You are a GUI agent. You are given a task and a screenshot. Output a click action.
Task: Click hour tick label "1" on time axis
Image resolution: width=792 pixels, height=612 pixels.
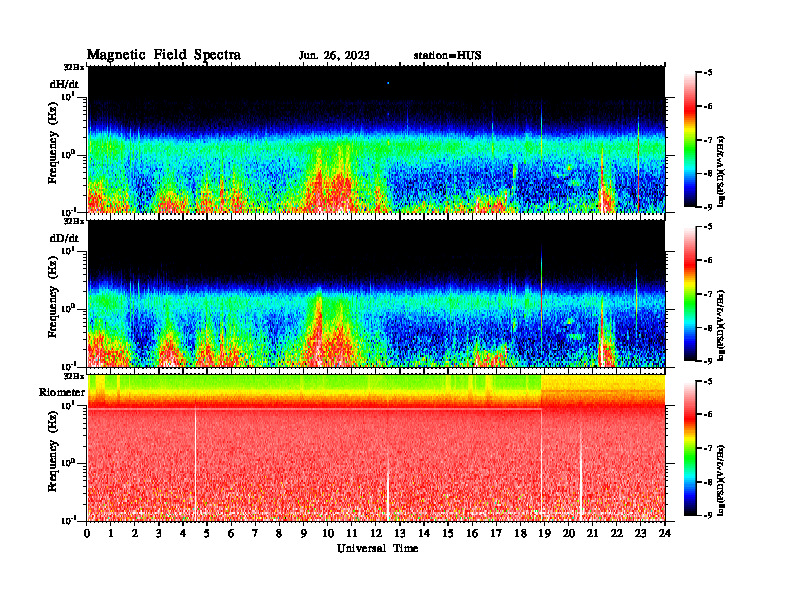(x=111, y=534)
